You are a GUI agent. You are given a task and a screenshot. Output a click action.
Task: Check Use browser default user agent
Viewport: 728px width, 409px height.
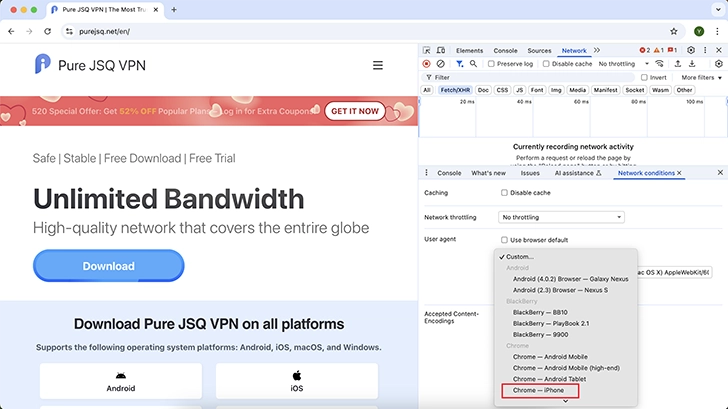coord(504,240)
